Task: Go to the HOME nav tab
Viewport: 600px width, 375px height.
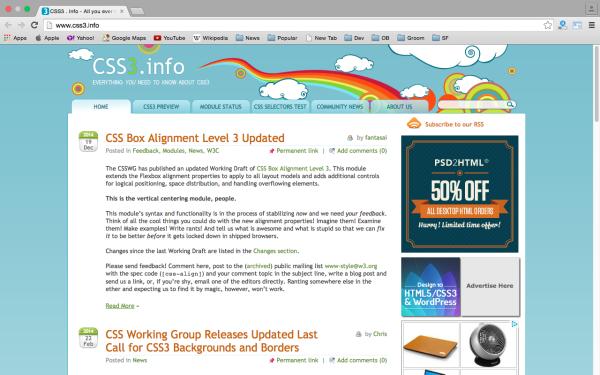Action: [x=101, y=106]
